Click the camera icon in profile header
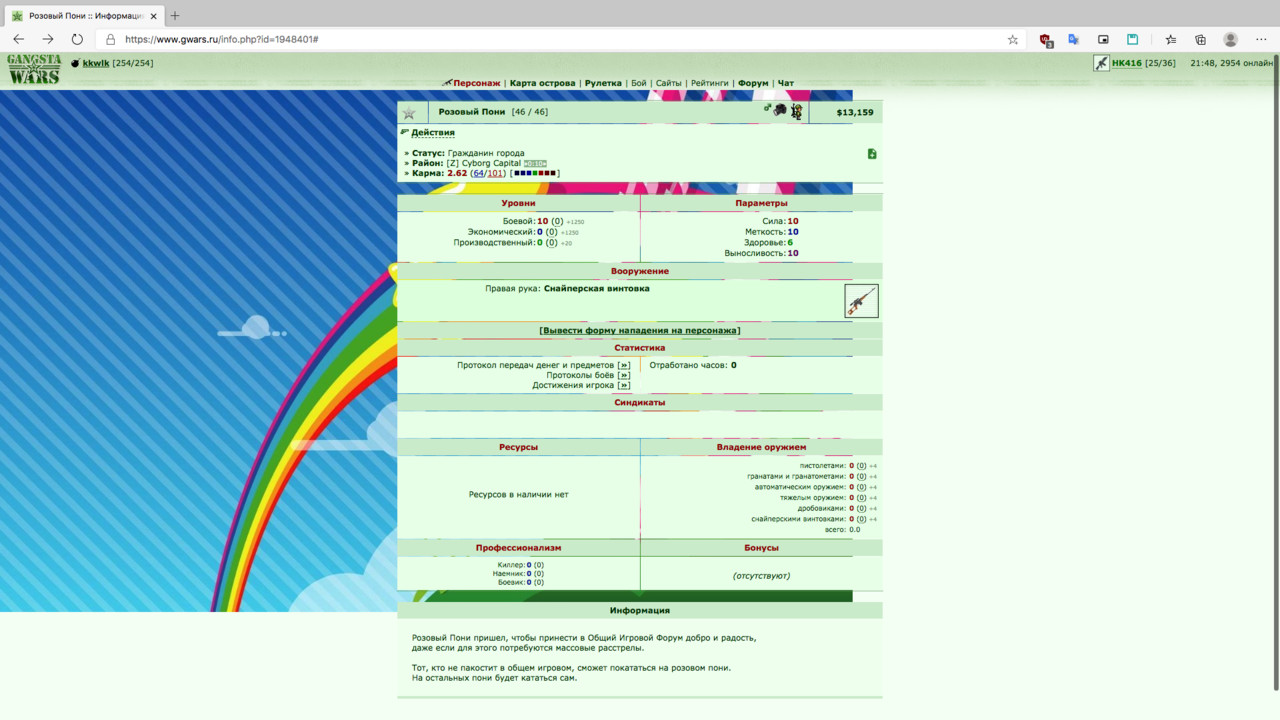1280x720 pixels. (x=780, y=110)
